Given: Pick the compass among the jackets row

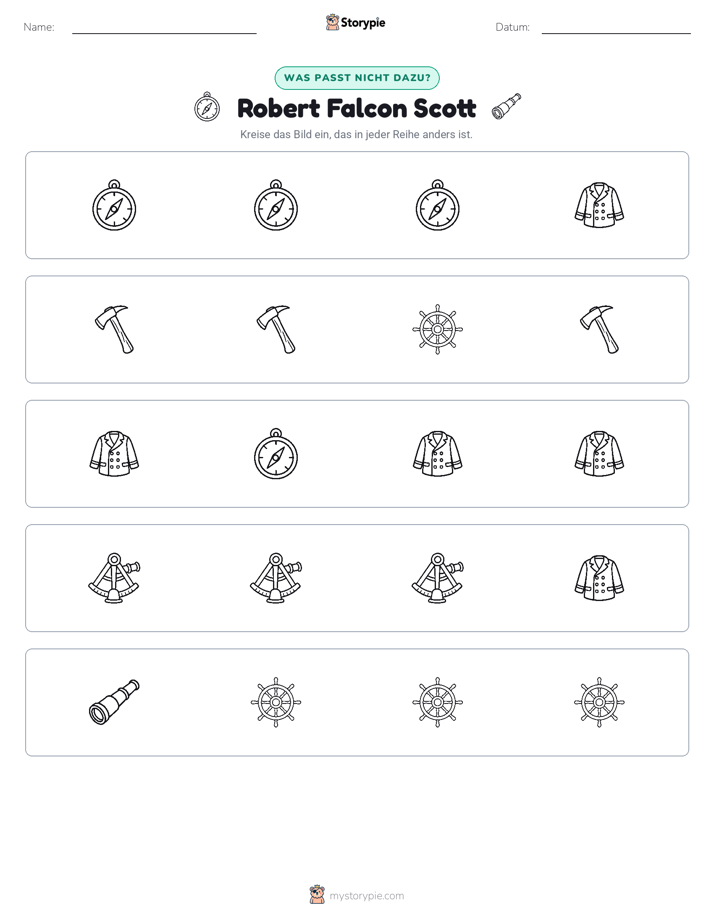Looking at the screenshot, I should (x=276, y=454).
